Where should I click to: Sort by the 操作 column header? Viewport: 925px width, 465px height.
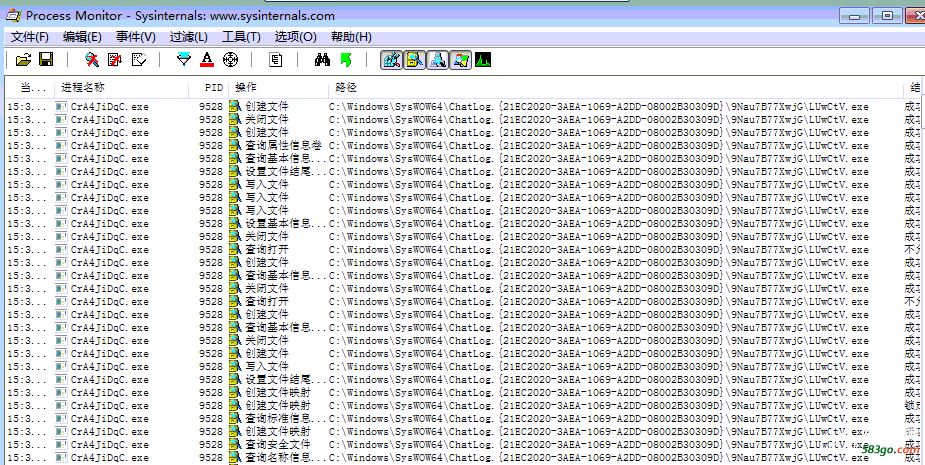pyautogui.click(x=278, y=87)
